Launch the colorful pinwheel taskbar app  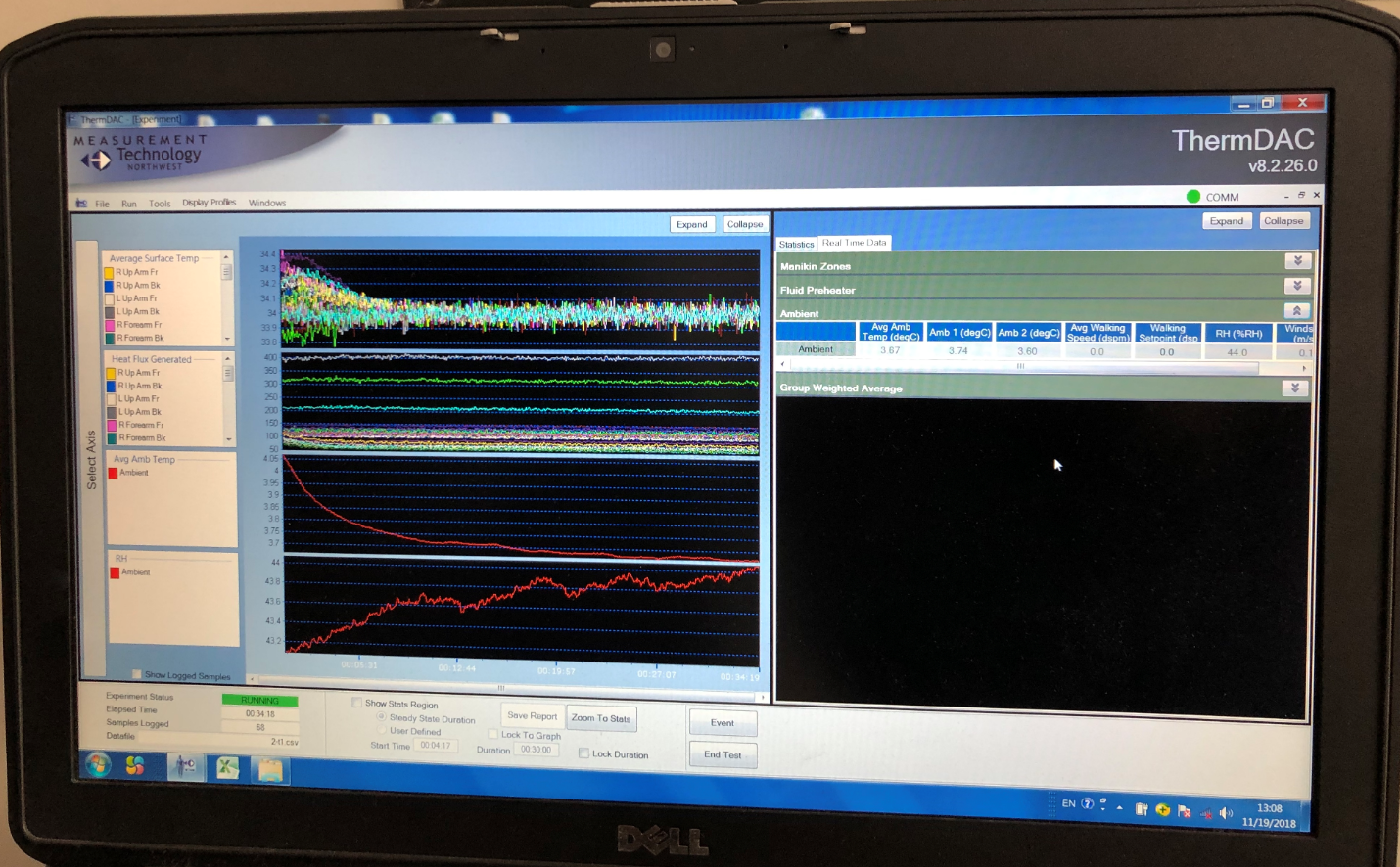point(135,765)
